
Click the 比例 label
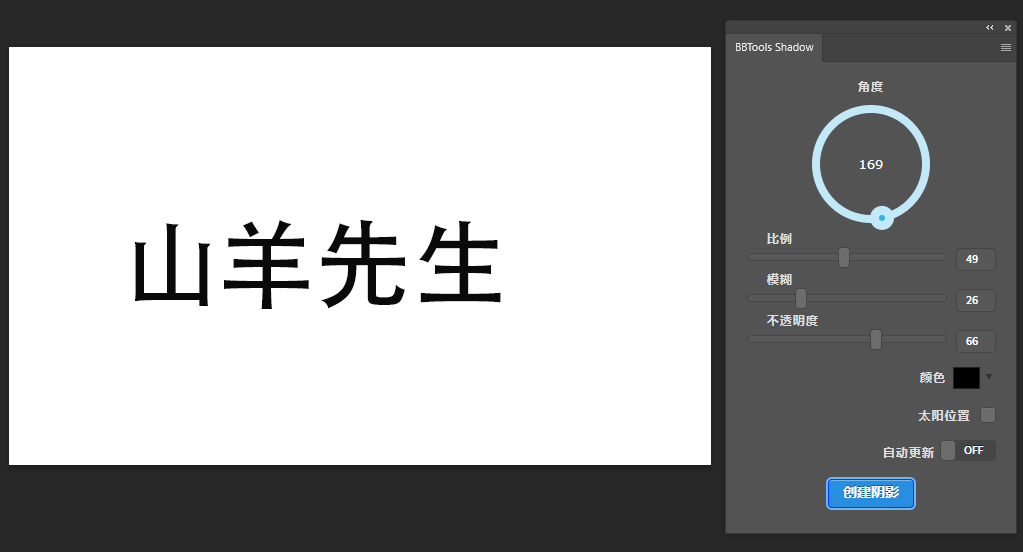coord(779,239)
